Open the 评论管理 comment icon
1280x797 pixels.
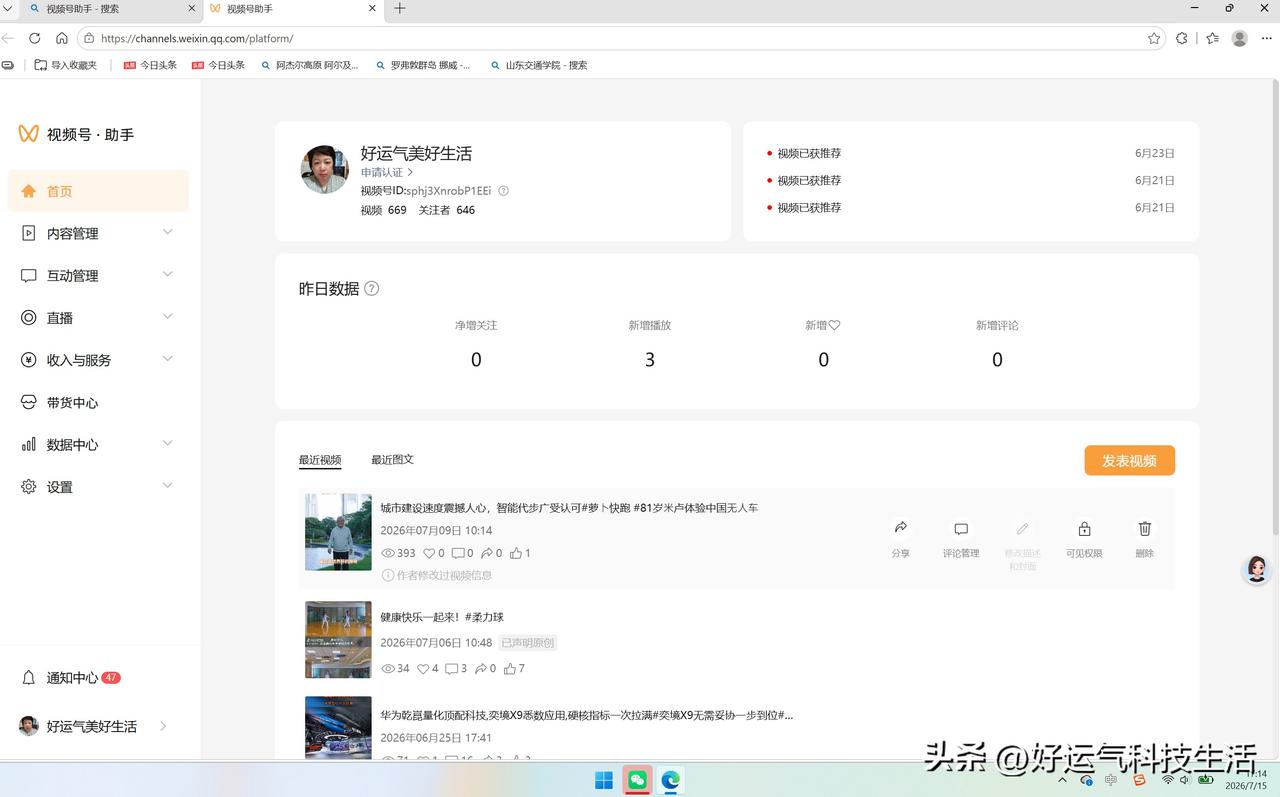coord(961,529)
